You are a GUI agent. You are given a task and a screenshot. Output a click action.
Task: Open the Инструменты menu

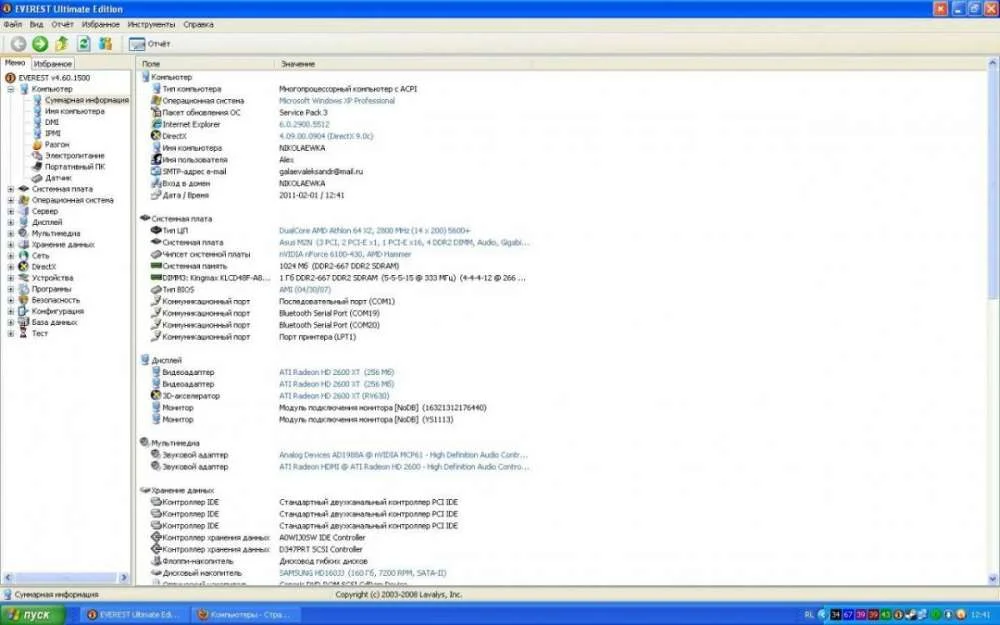pyautogui.click(x=151, y=24)
